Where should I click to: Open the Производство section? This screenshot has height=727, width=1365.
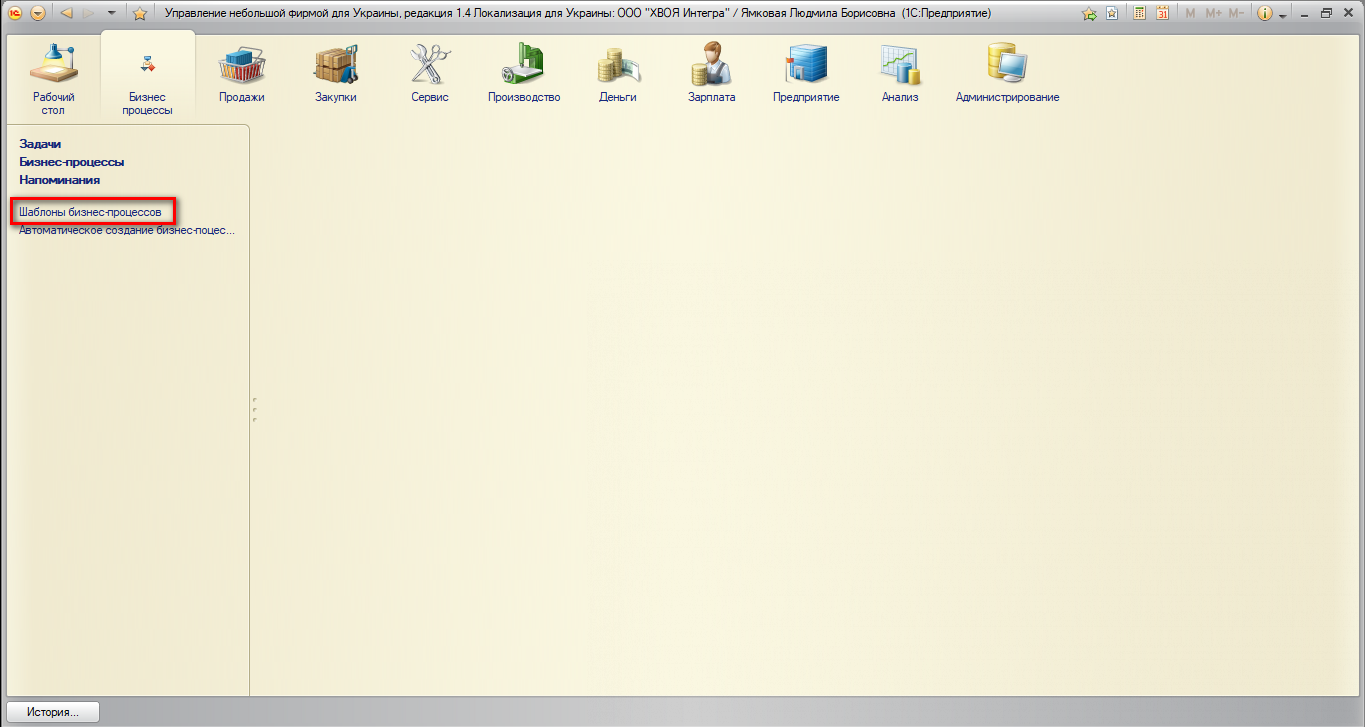pos(524,74)
